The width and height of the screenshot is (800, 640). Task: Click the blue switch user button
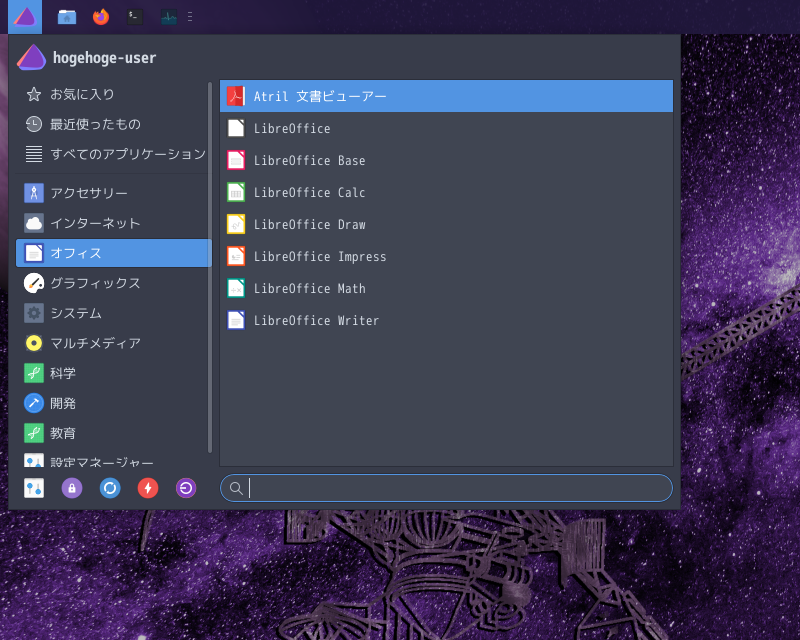[110, 488]
